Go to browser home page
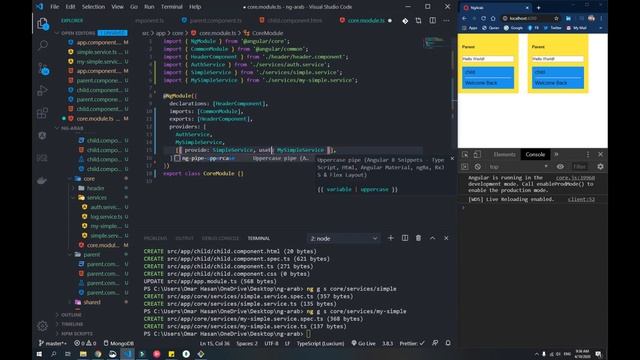Image resolution: width=640 pixels, height=360 pixels. click(x=493, y=18)
